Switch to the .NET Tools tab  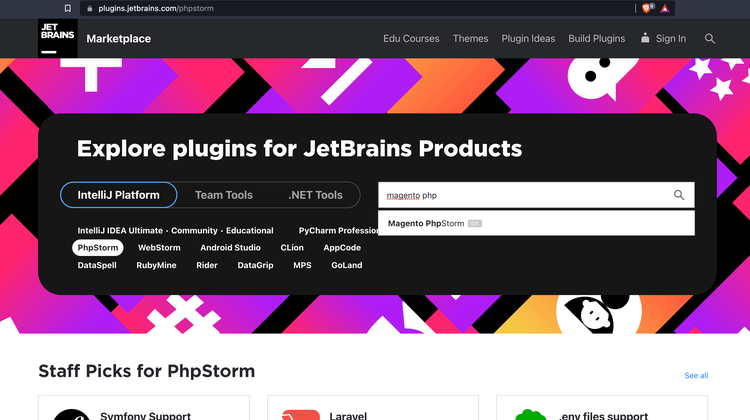(315, 195)
